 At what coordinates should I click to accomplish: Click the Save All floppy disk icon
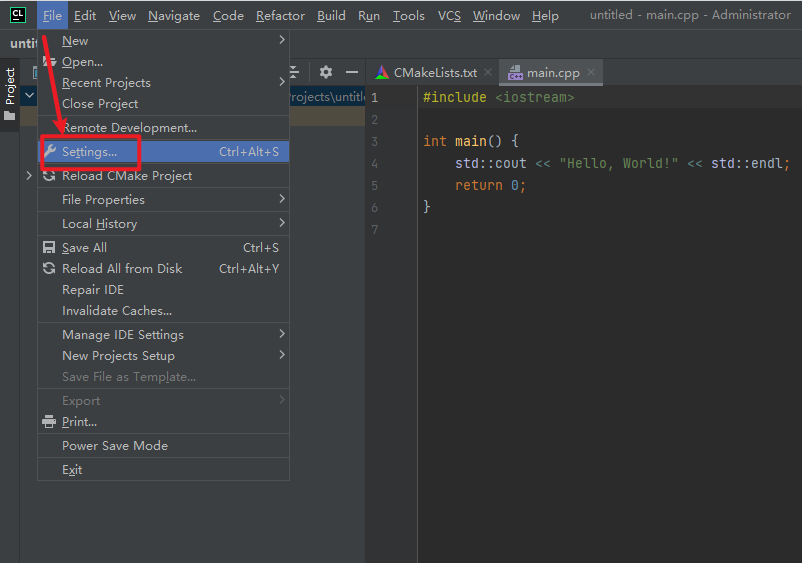[49, 248]
